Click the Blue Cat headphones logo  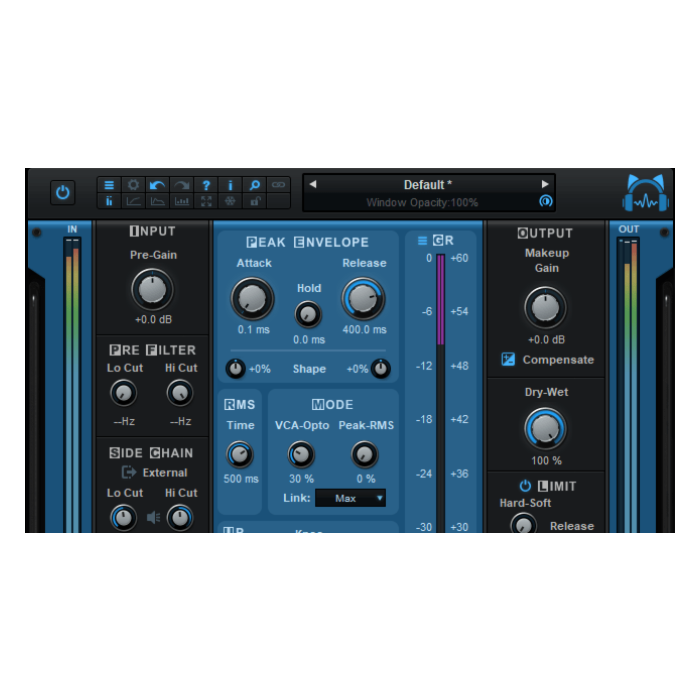[x=646, y=193]
